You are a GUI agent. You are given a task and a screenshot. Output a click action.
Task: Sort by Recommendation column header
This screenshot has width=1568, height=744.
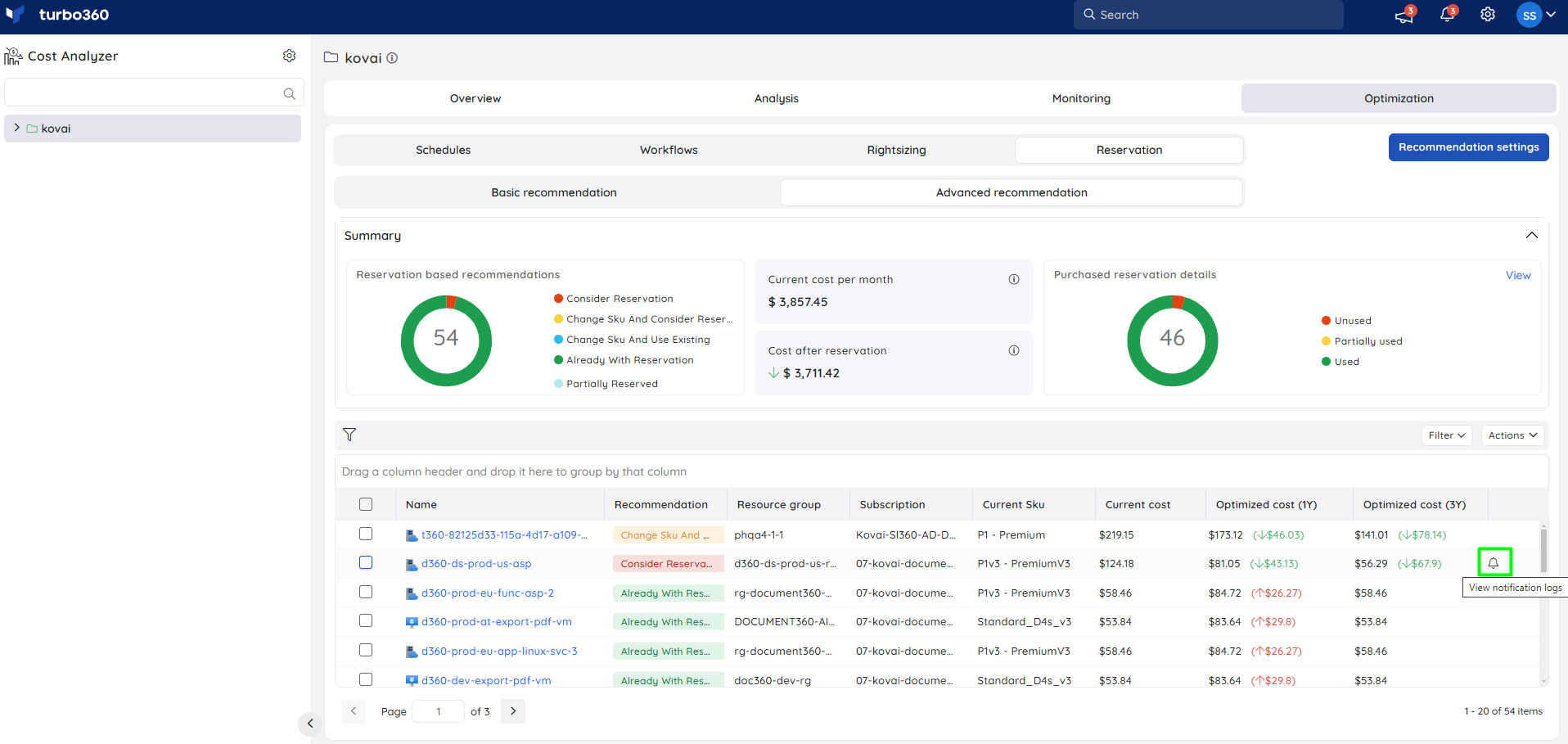(x=660, y=505)
